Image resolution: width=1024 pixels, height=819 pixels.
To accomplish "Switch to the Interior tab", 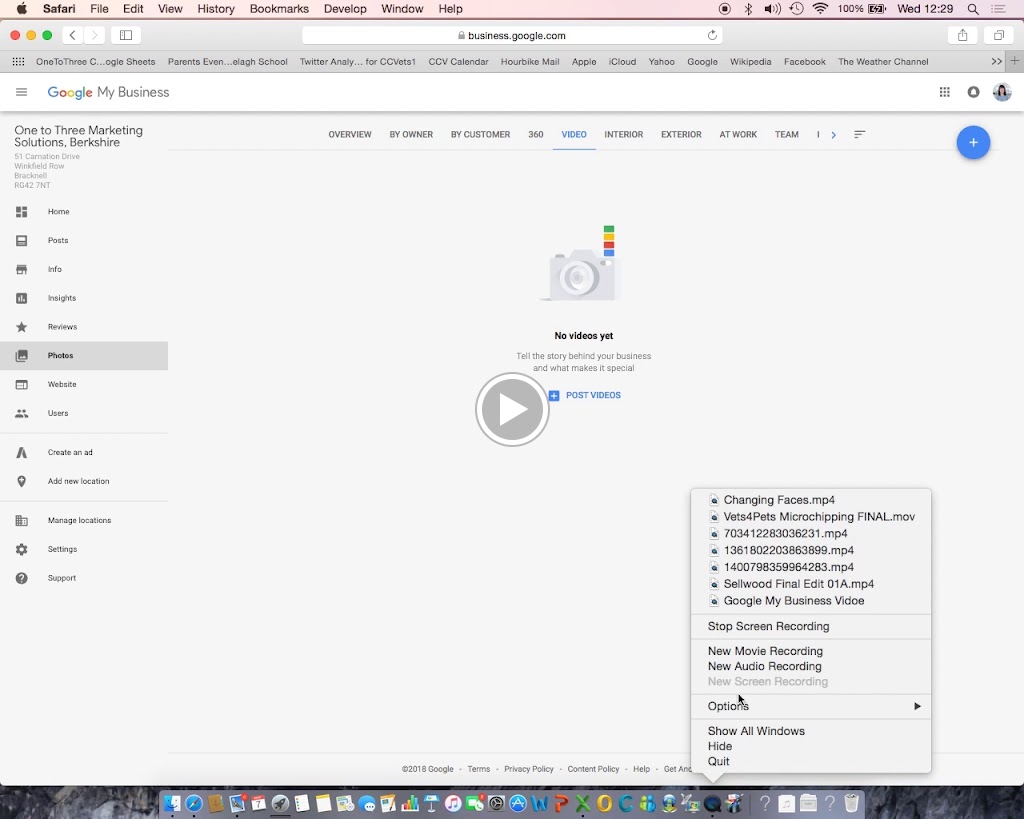I will click(x=624, y=135).
